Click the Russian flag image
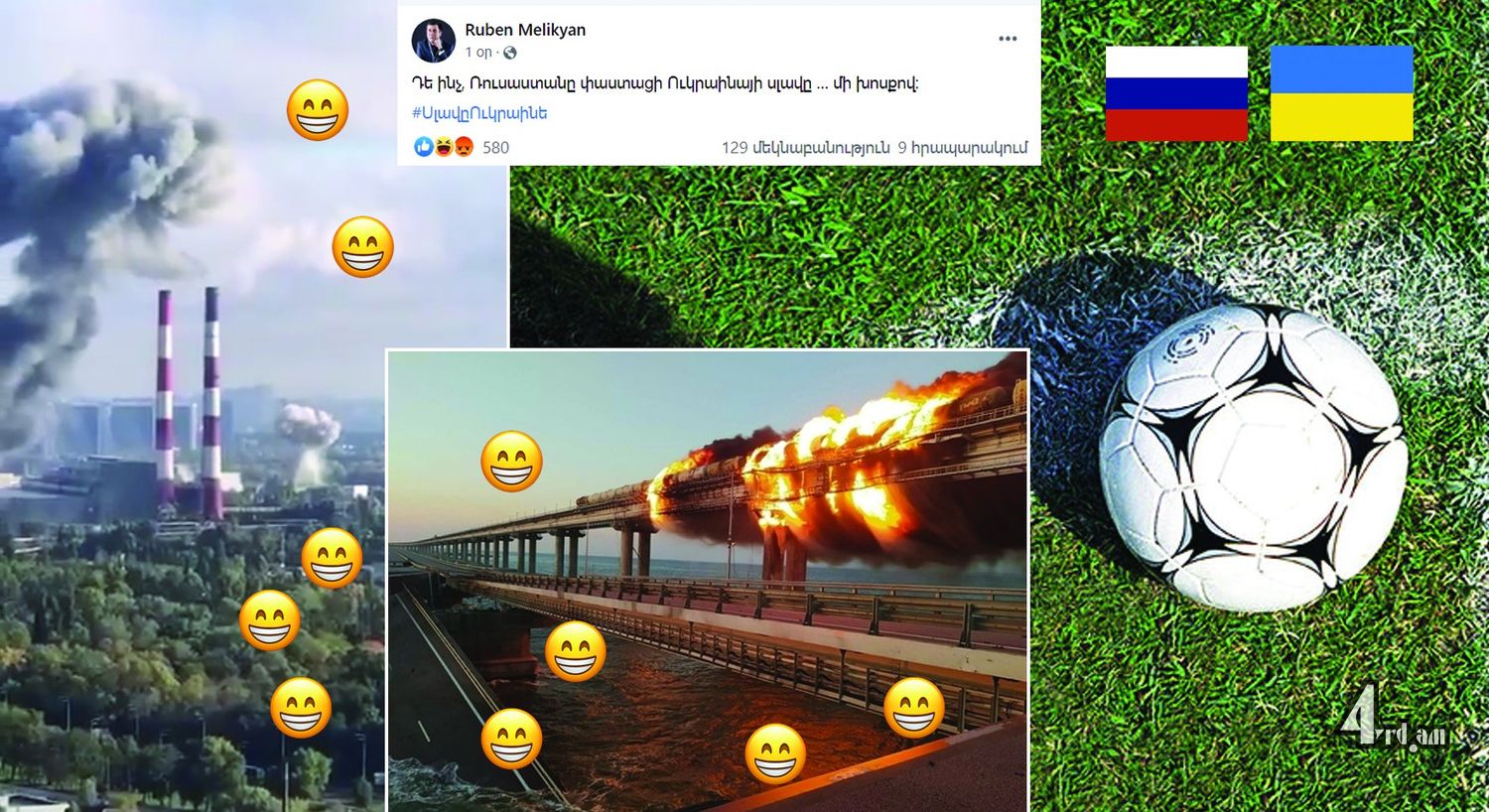 point(1176,93)
